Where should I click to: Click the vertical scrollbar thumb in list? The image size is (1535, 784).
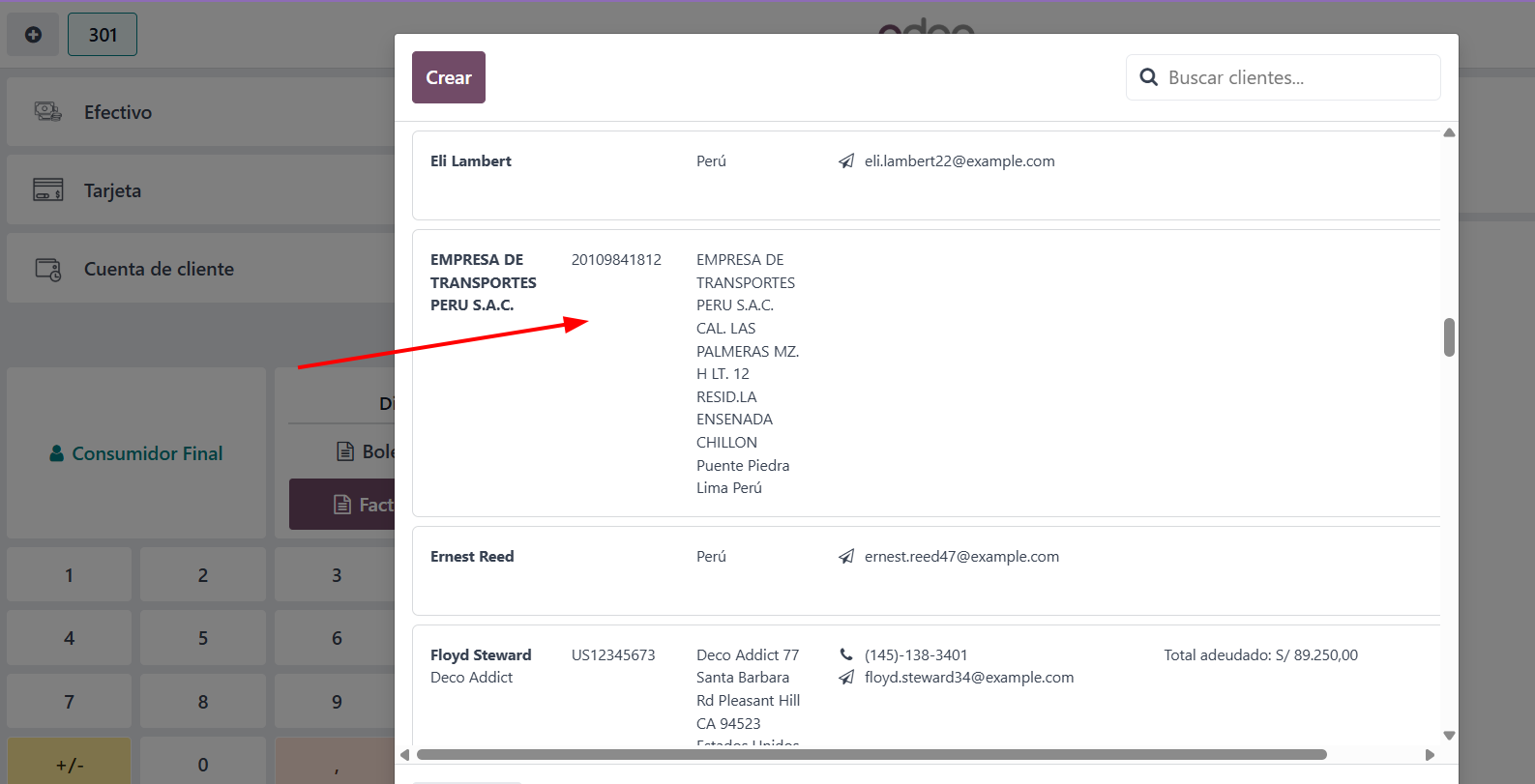click(x=1449, y=337)
